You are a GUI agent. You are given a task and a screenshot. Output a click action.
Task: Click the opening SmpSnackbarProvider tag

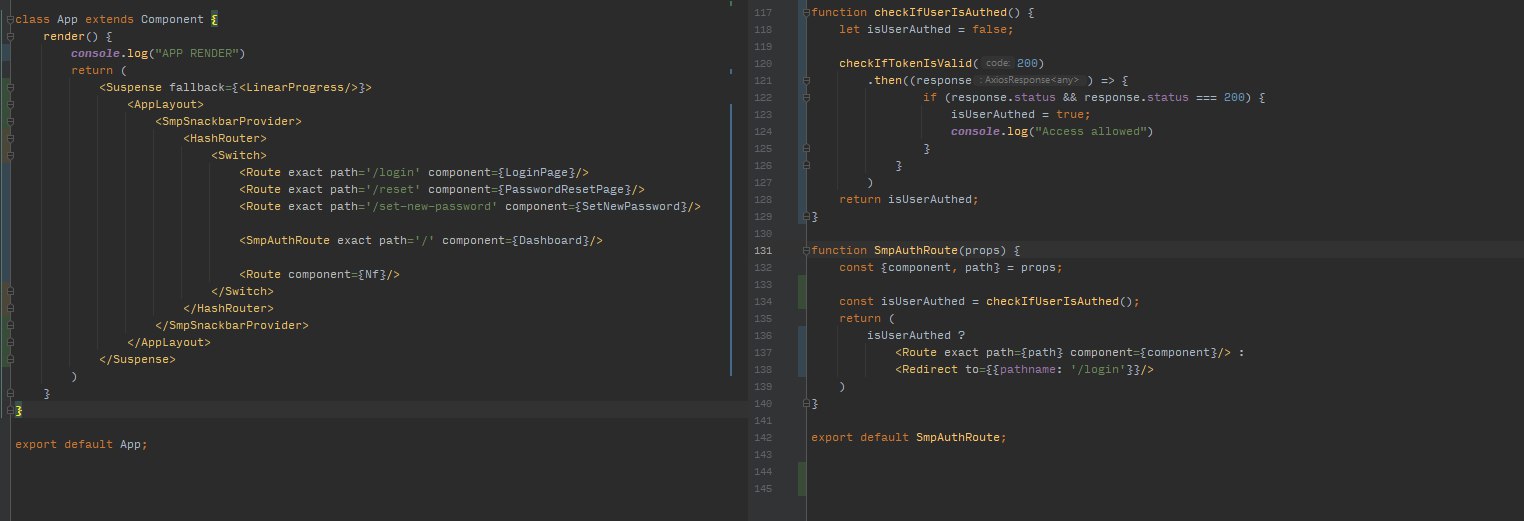pyautogui.click(x=228, y=121)
